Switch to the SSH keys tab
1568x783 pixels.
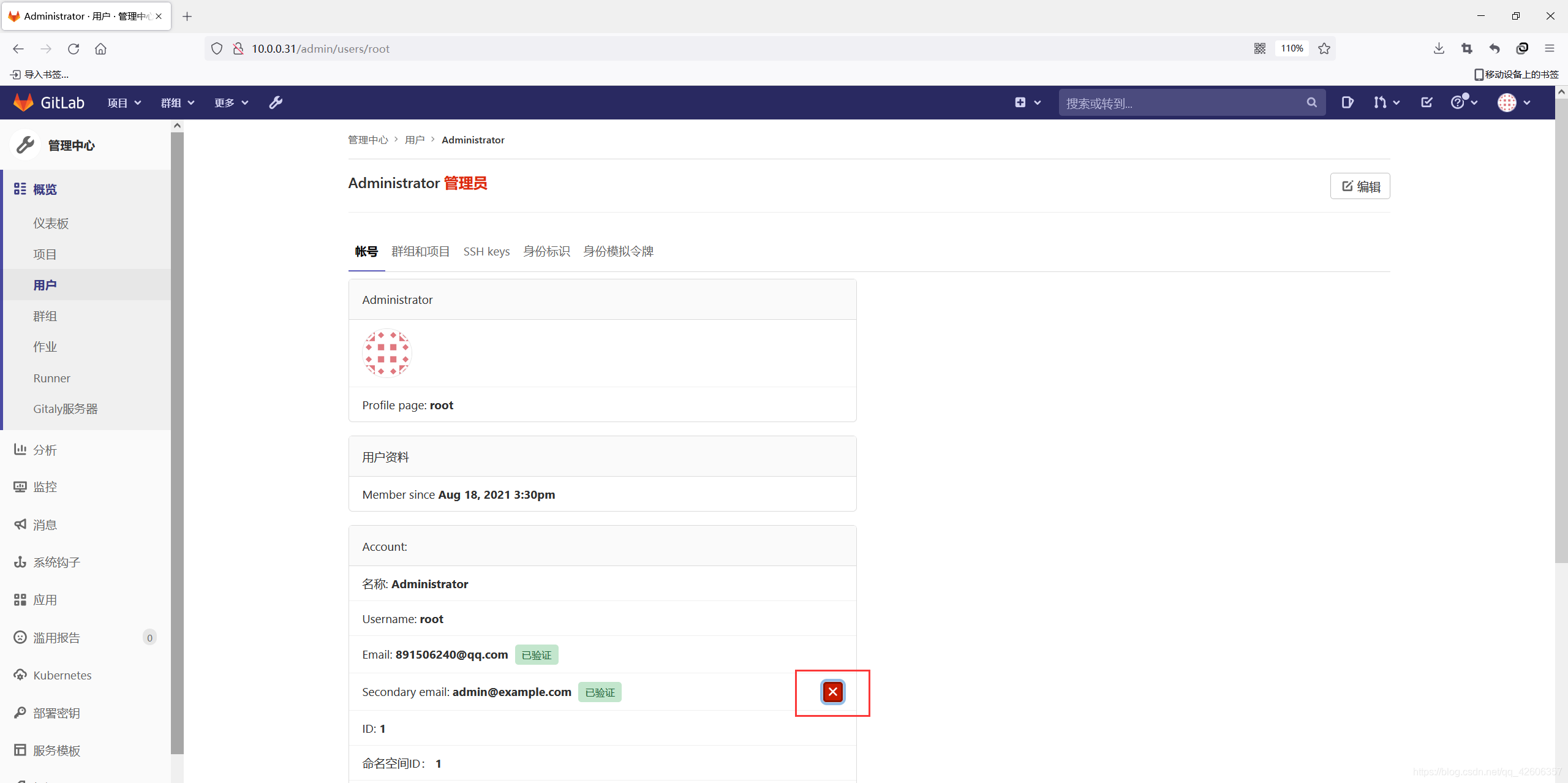point(486,251)
